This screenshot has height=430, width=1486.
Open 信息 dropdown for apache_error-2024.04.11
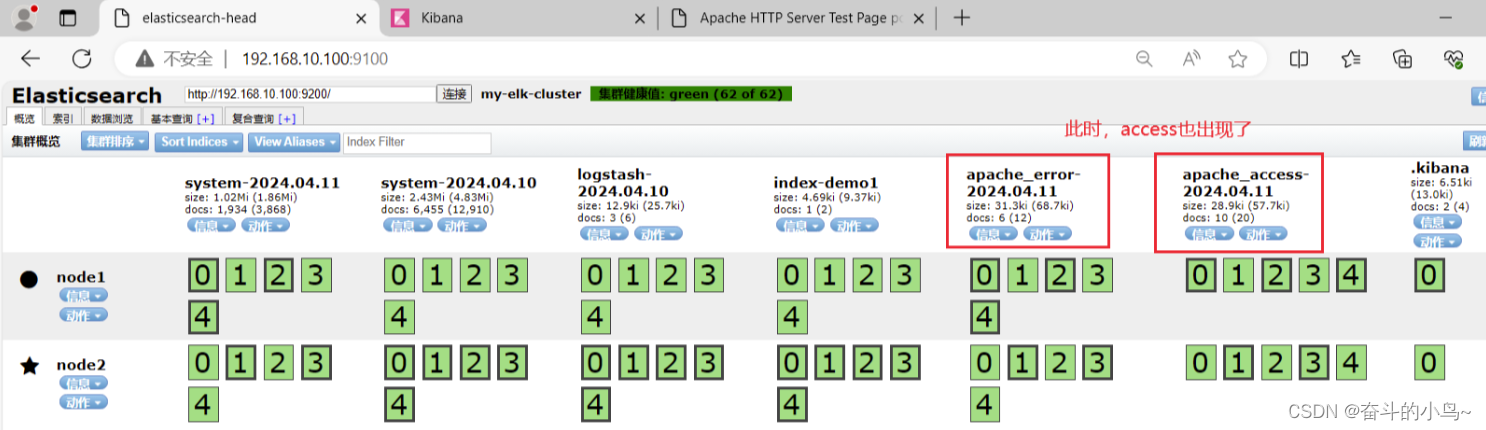point(993,234)
